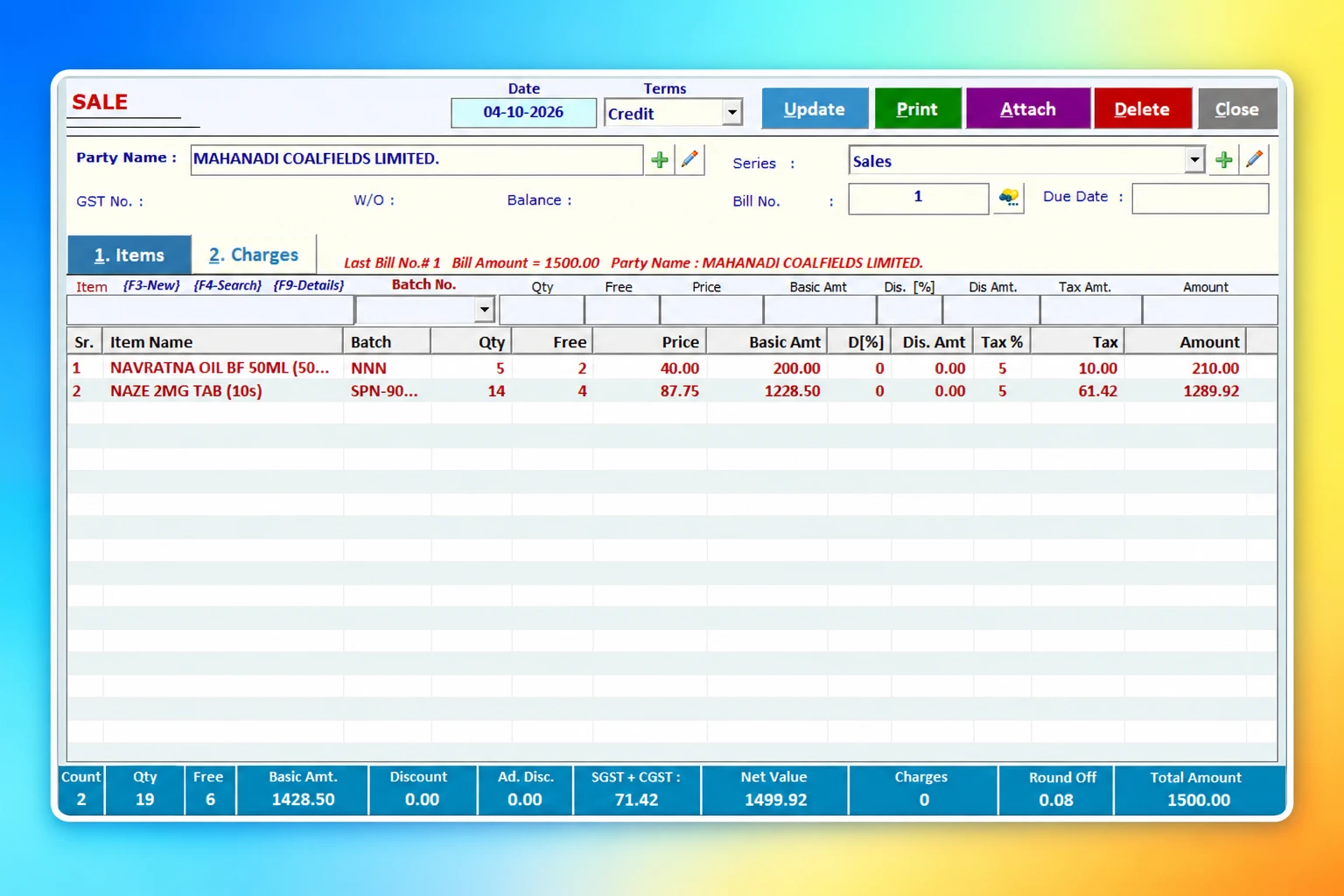Select the NAVRATNA OIL BF 50ML row
1344x896 pixels.
671,367
